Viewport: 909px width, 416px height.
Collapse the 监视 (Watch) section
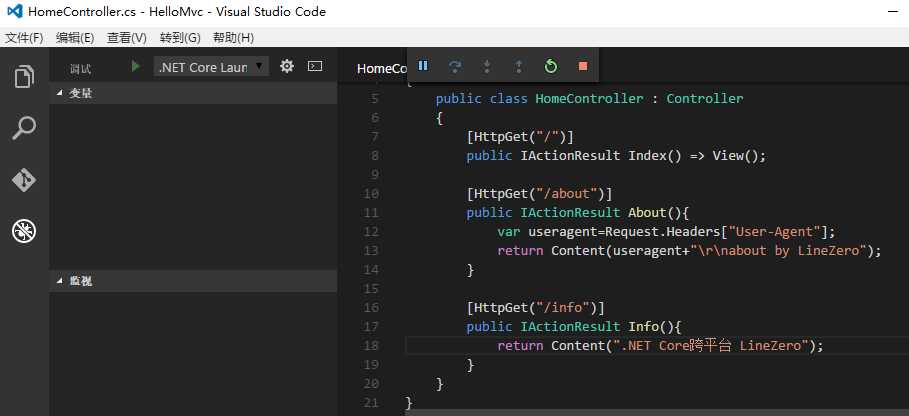[193, 281]
